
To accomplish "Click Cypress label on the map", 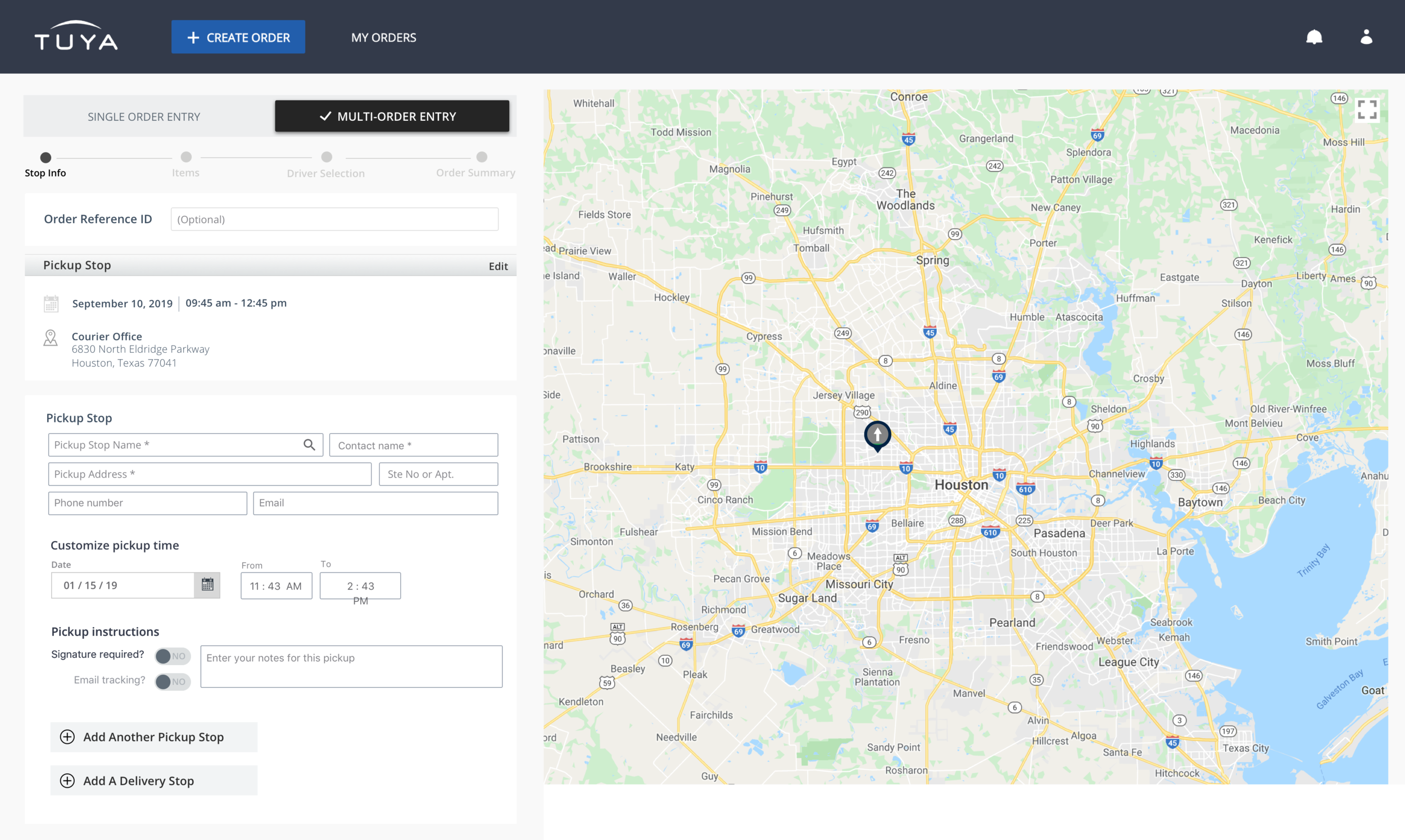I will click(764, 337).
